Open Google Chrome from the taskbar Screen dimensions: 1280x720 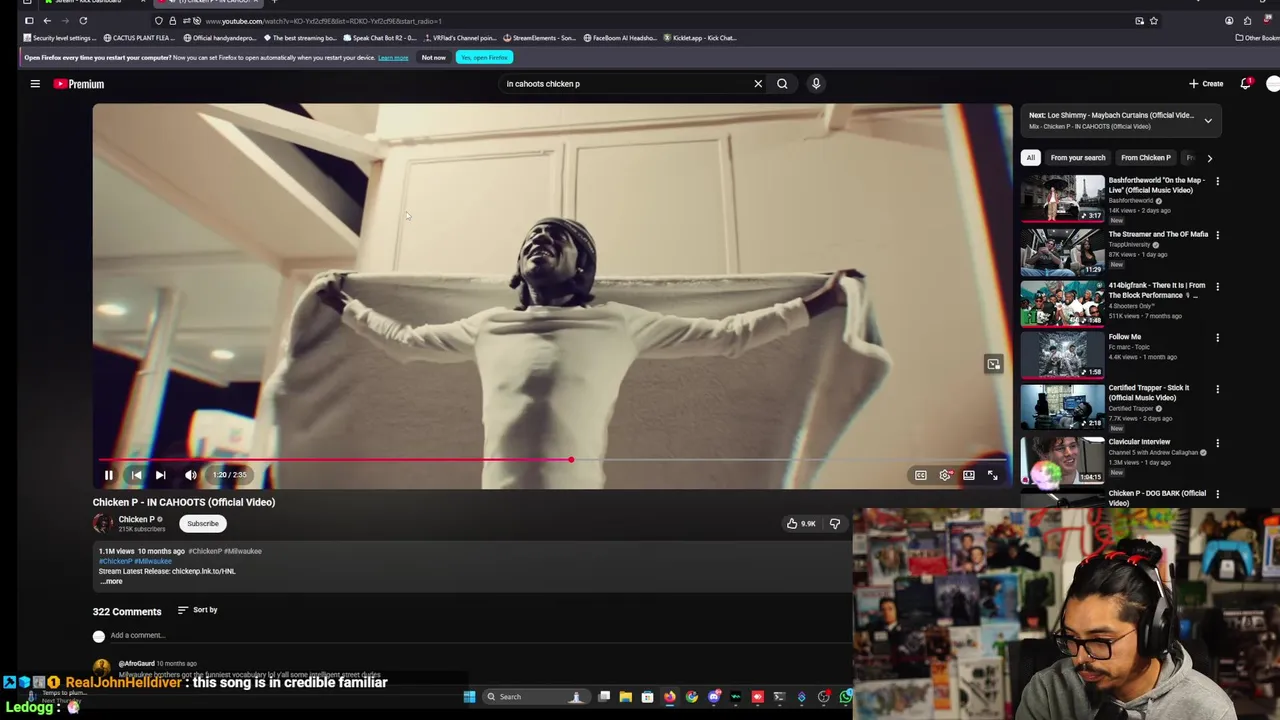click(691, 697)
